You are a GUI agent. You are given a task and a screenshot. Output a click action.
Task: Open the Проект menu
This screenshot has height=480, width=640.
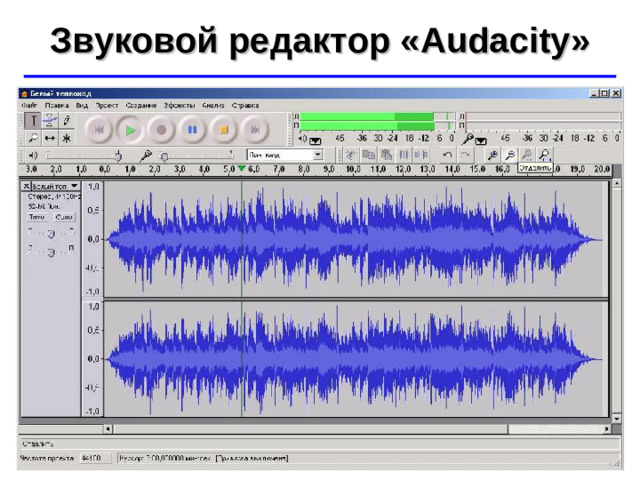[107, 105]
